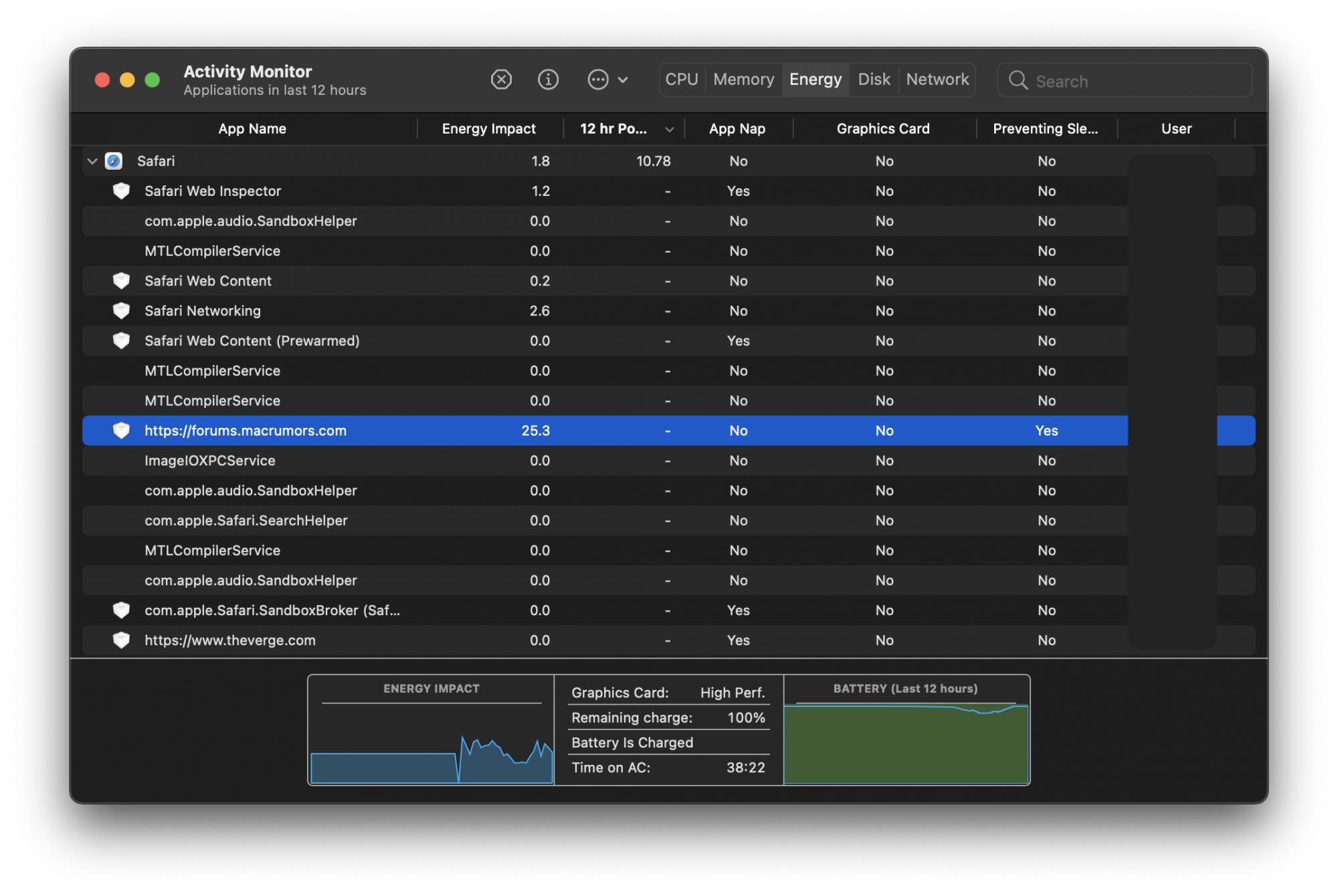Click Yes in Preventing Sleep for macrumors row
Viewport: 1338px width, 896px height.
point(1046,431)
